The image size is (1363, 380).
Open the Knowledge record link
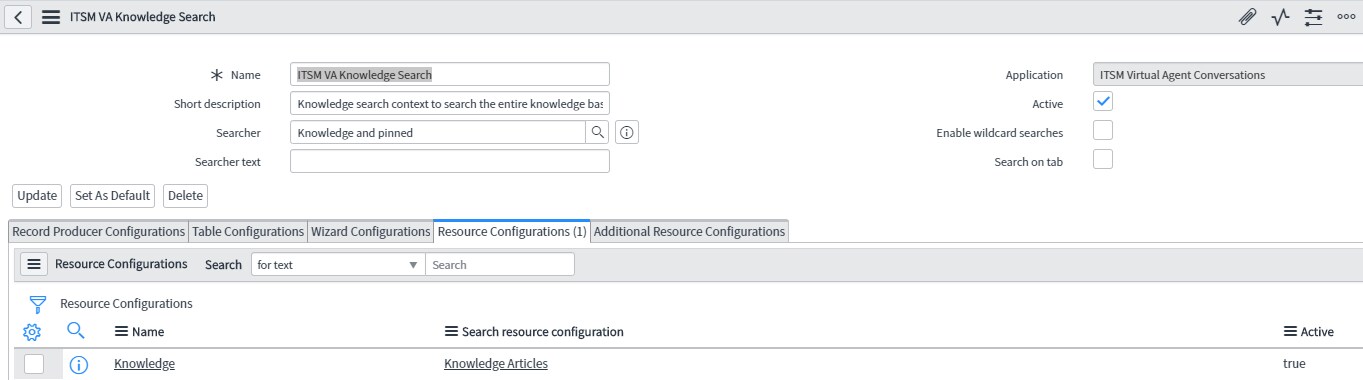(145, 364)
